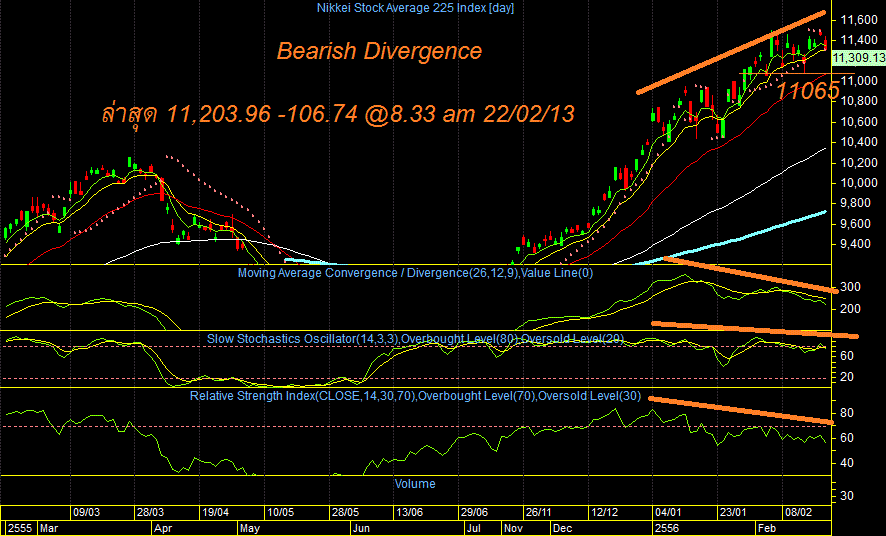Click the 13/06 date marker
886x536 pixels.
click(410, 513)
